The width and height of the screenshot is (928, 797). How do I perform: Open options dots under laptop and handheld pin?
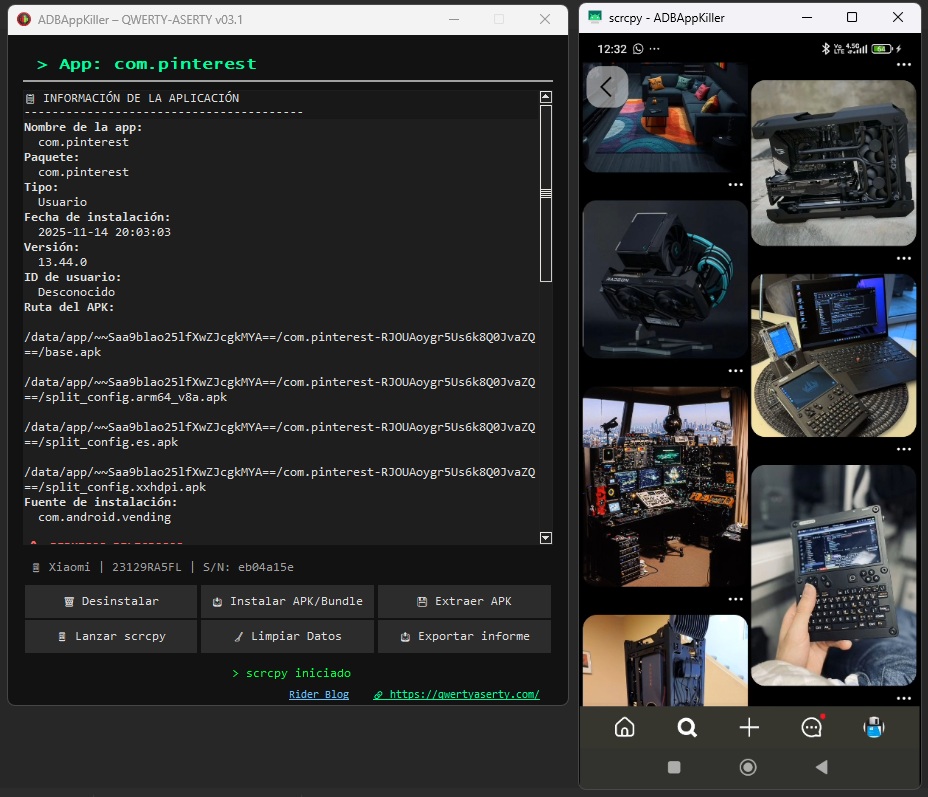904,449
